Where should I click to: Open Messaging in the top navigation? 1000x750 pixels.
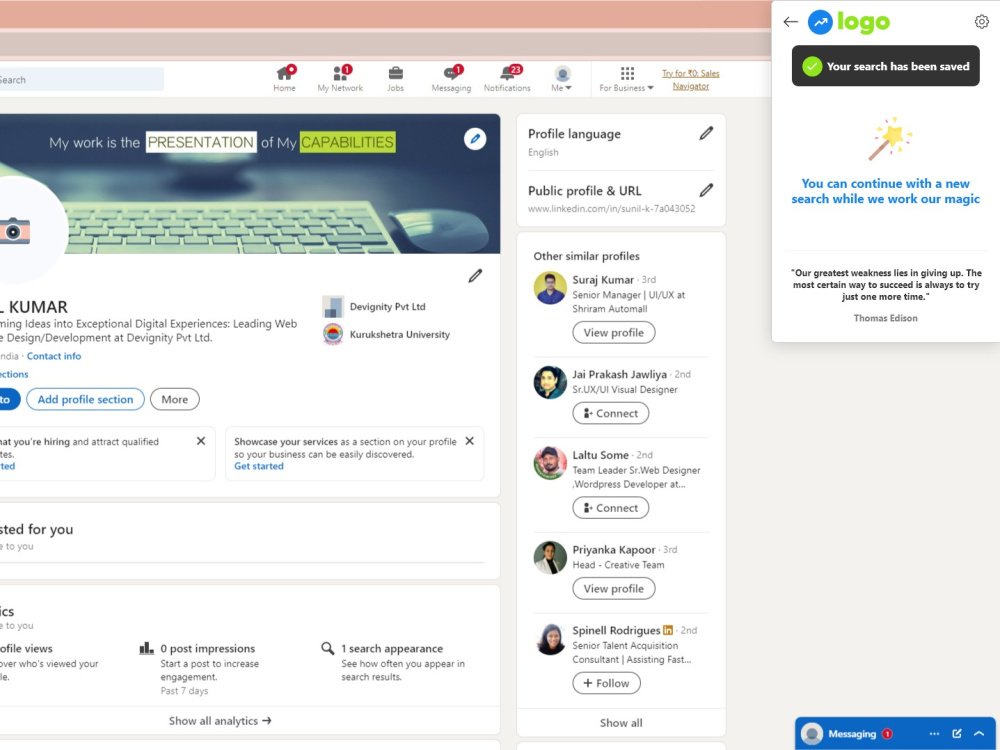[x=451, y=78]
